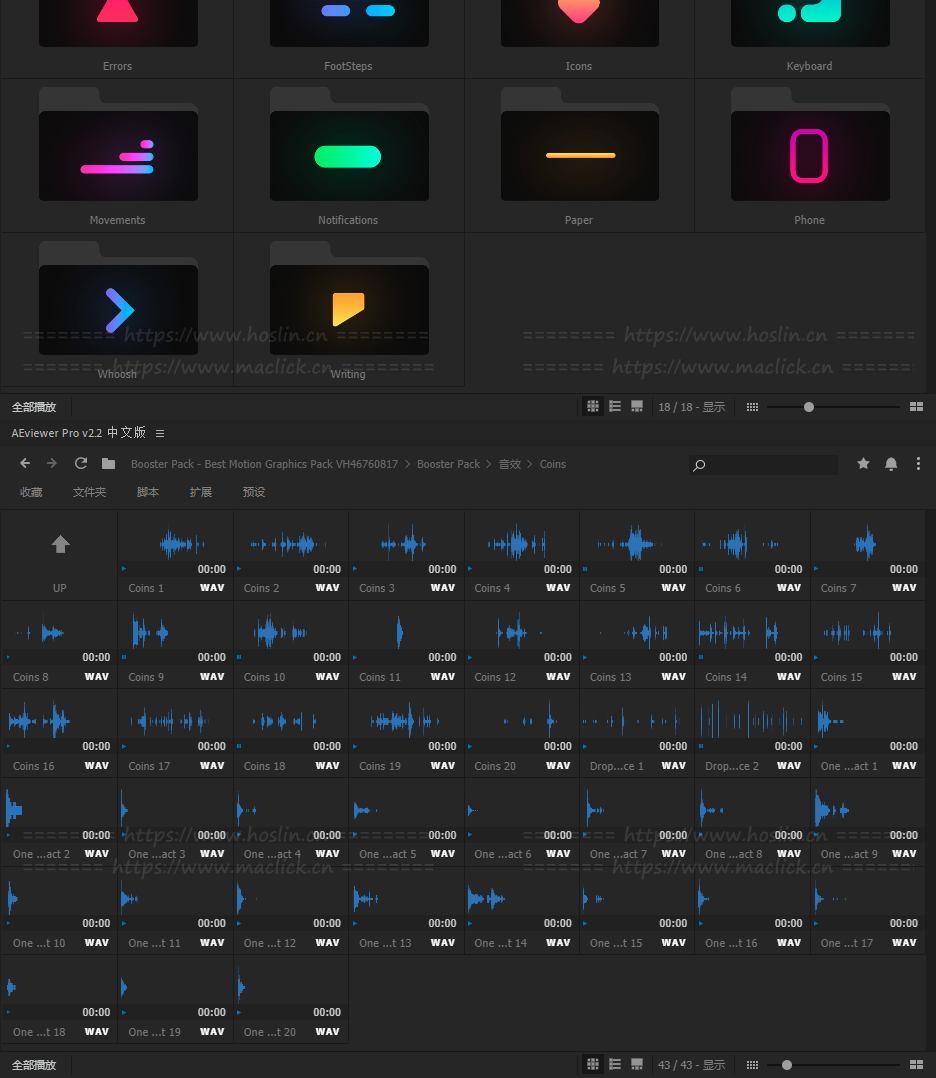Open the 收藏 tab
Viewport: 936px width, 1078px height.
(31, 492)
